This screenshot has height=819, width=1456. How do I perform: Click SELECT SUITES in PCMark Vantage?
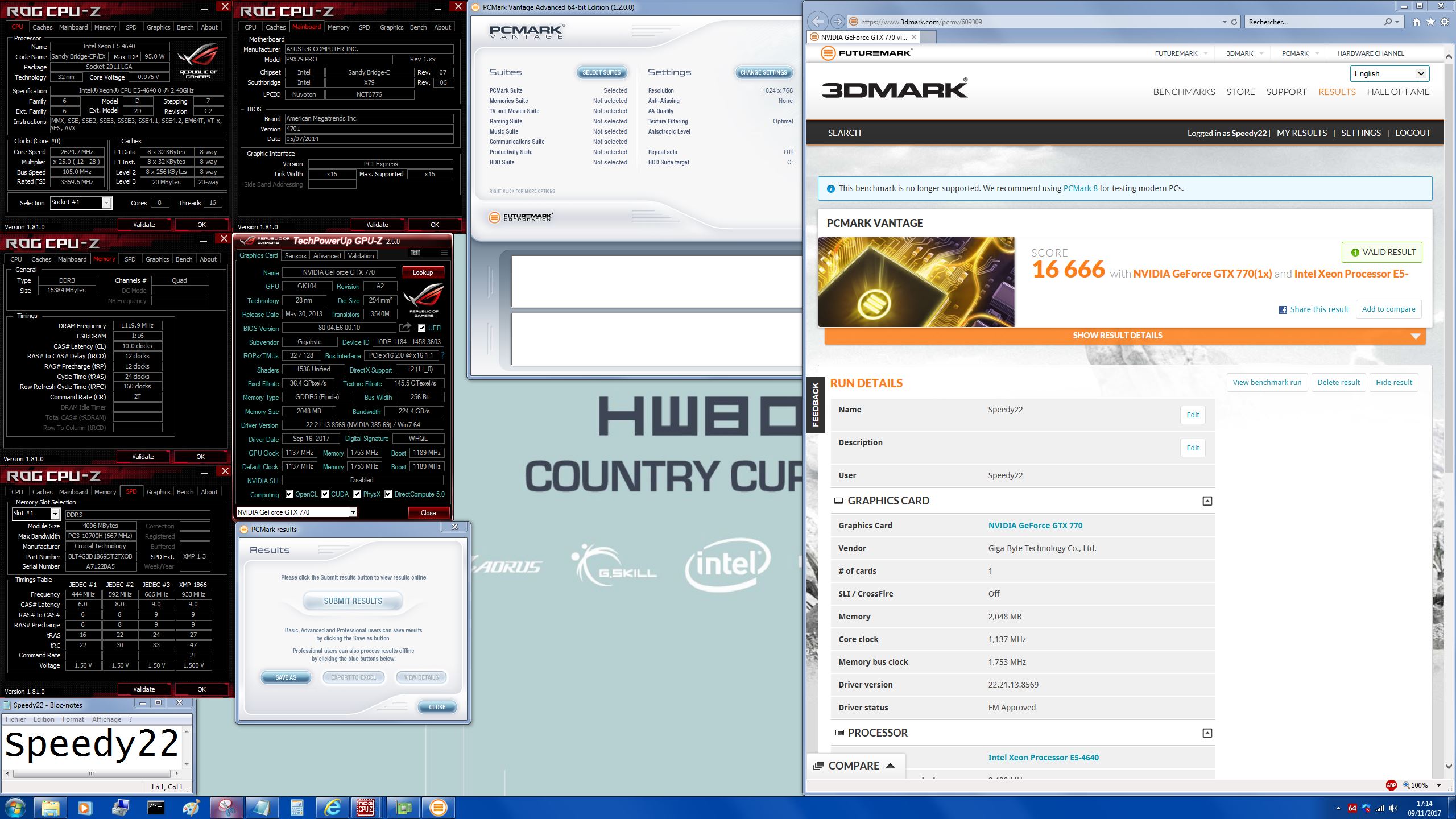coord(602,72)
